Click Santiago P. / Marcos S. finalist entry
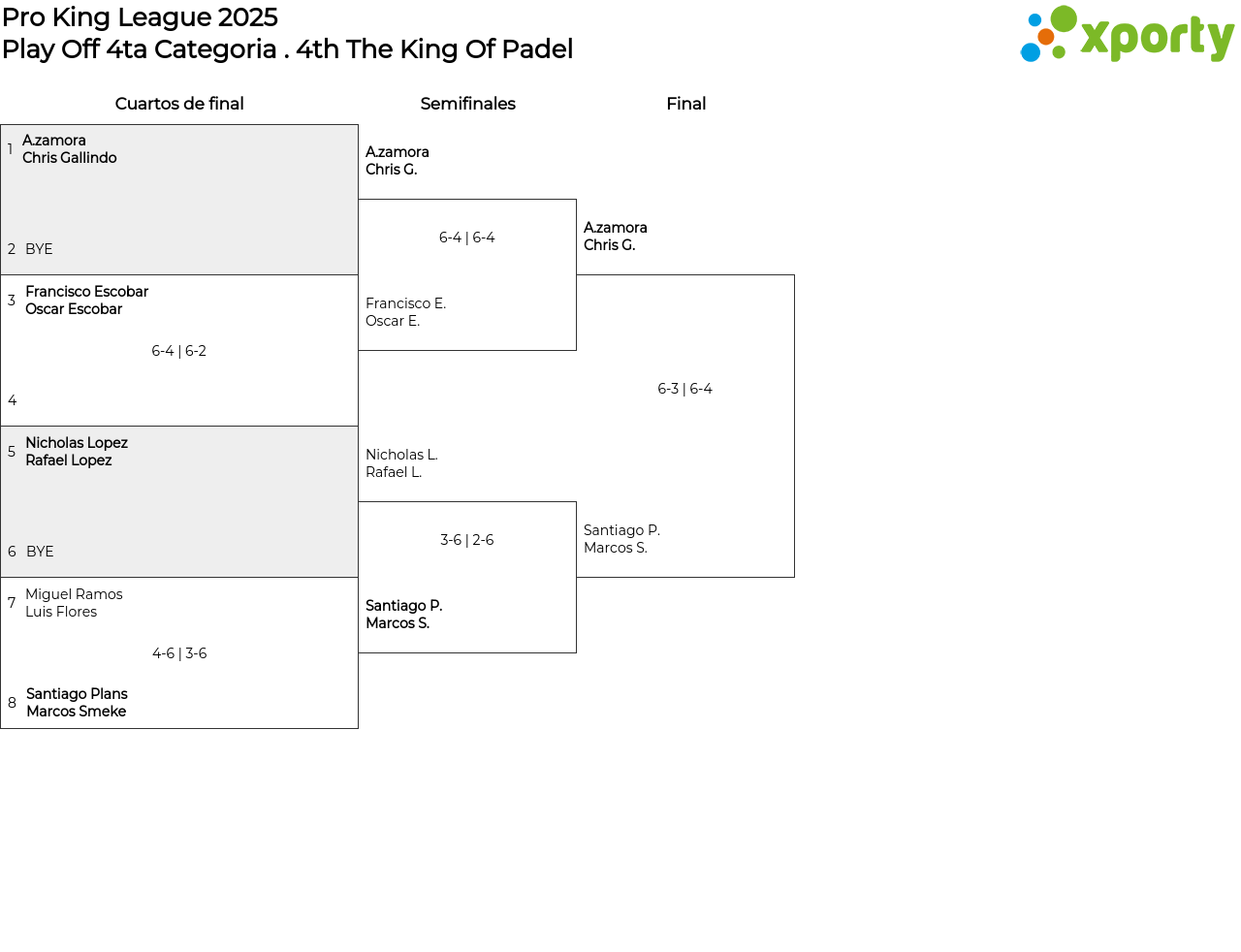This screenshot has width=1241, height=952. coord(621,539)
